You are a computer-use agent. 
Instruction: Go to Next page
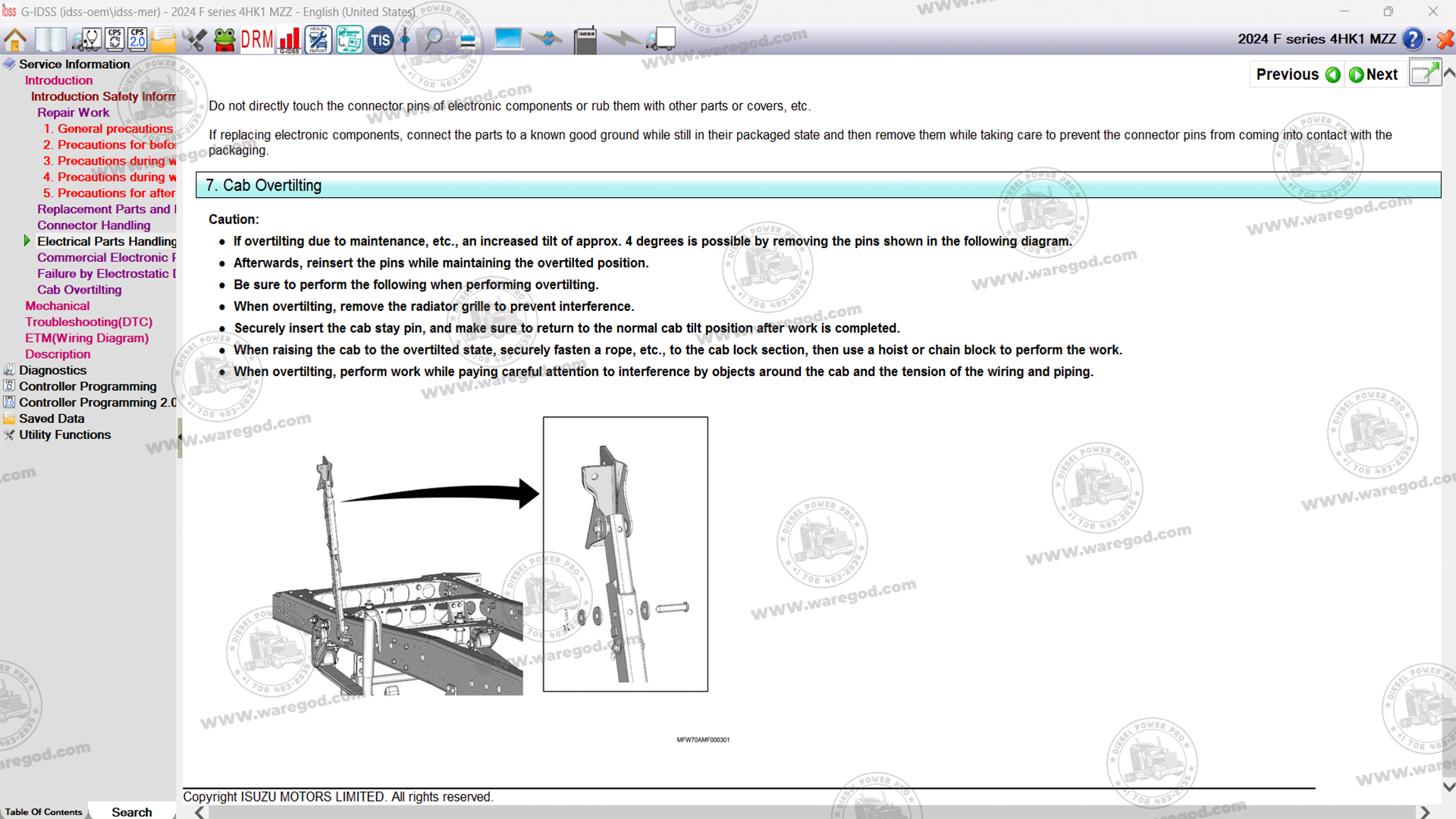(x=1373, y=74)
